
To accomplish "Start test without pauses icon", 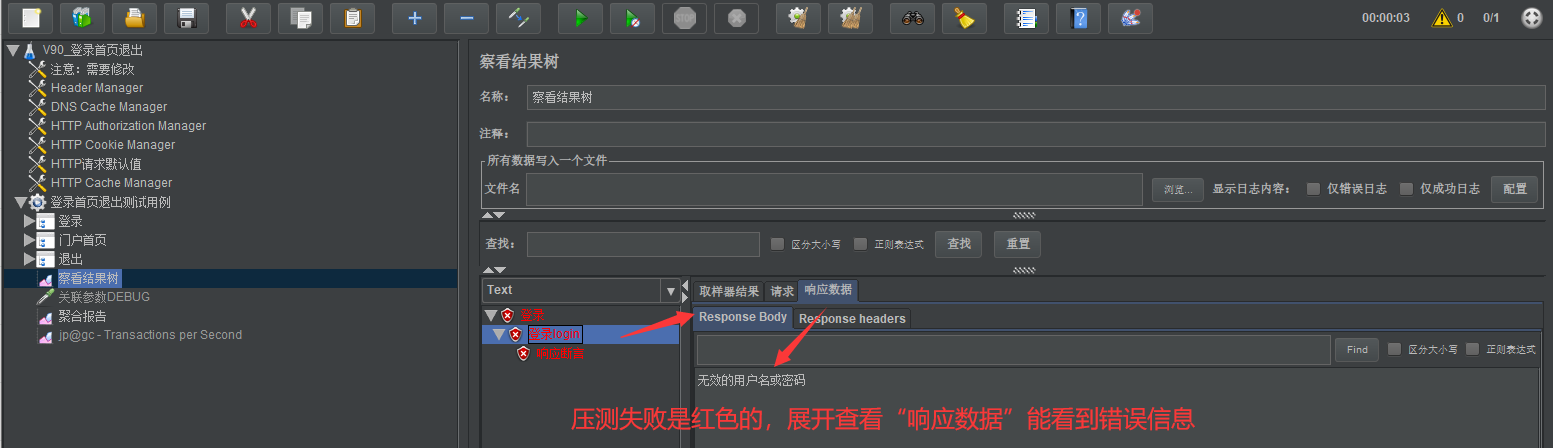I will (632, 17).
